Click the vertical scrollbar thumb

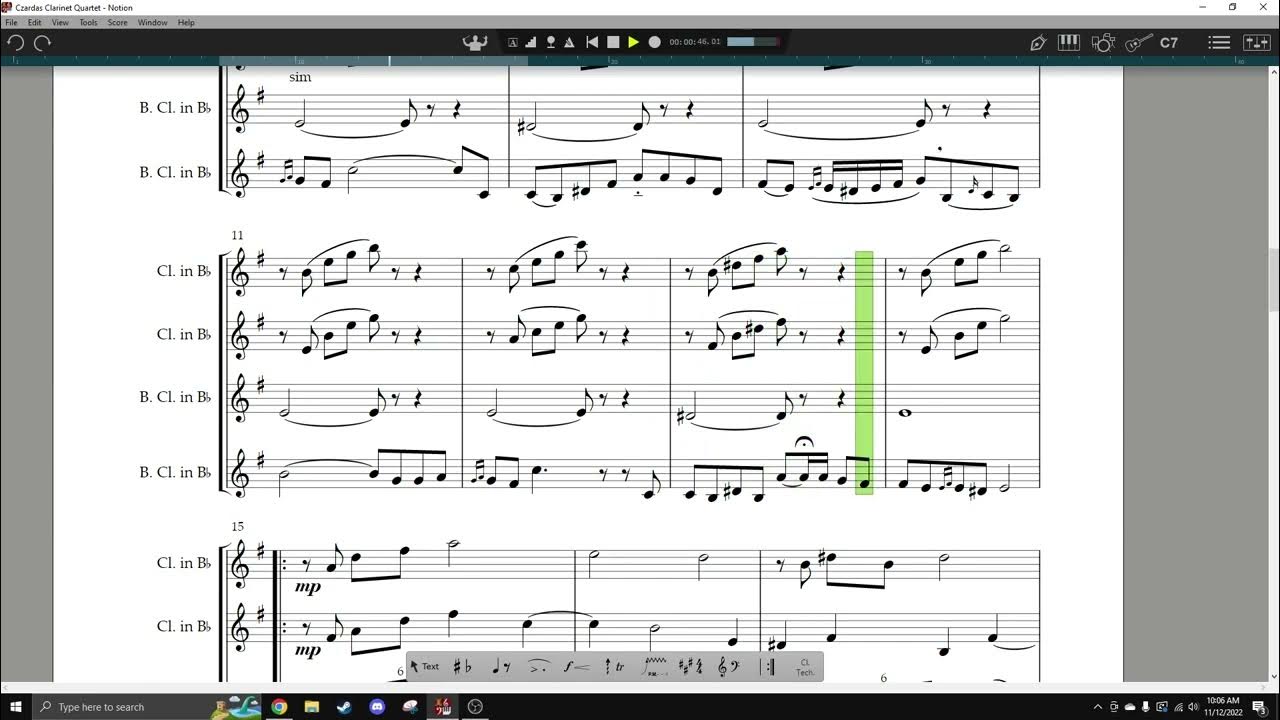1274,281
